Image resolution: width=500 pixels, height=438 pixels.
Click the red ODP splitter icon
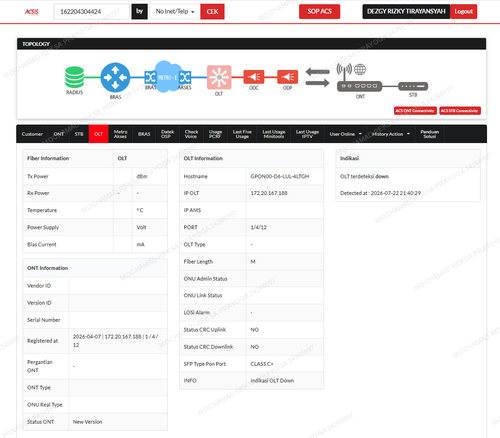tap(287, 77)
